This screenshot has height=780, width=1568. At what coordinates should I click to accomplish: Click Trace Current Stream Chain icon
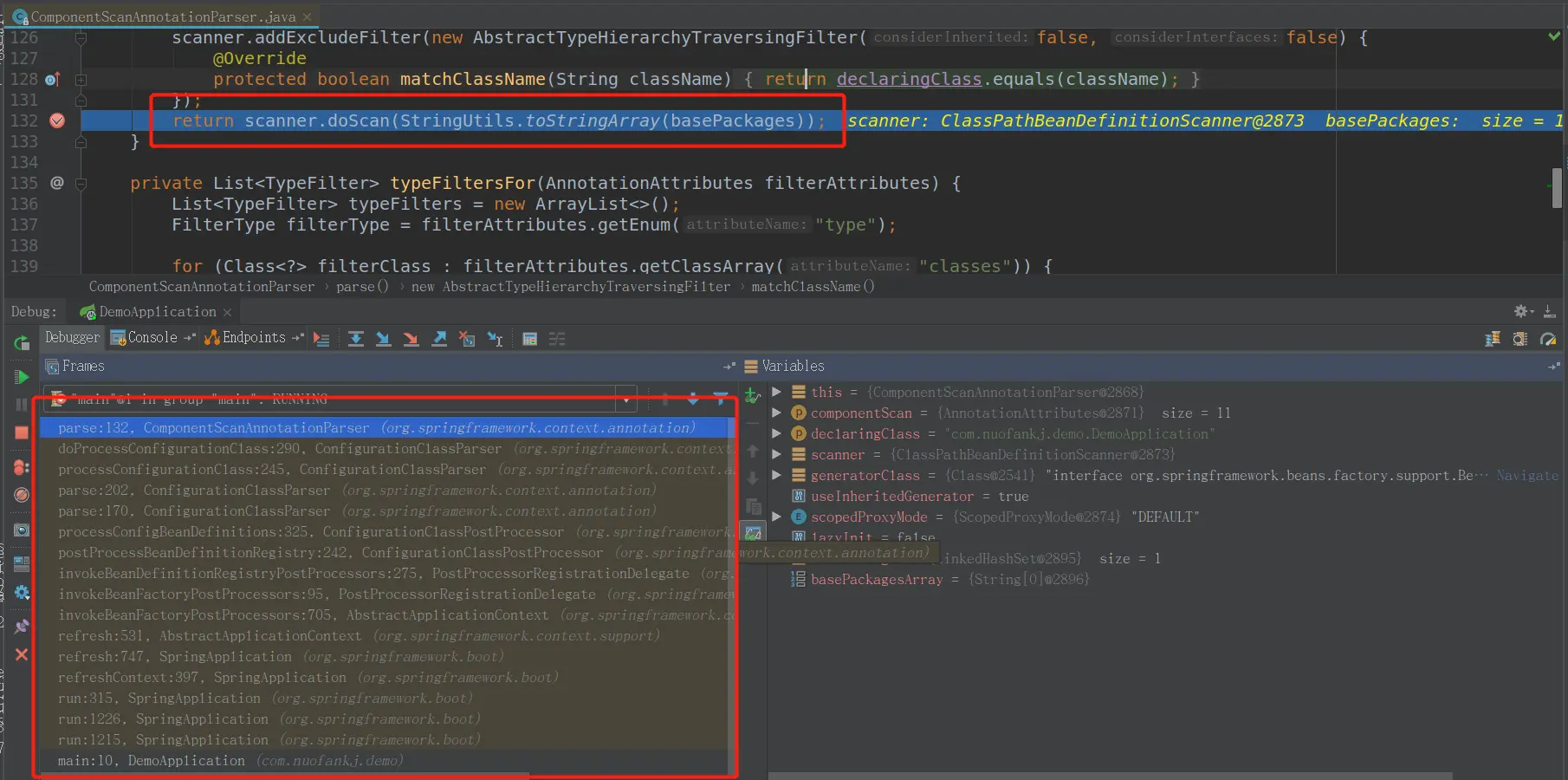pos(557,339)
